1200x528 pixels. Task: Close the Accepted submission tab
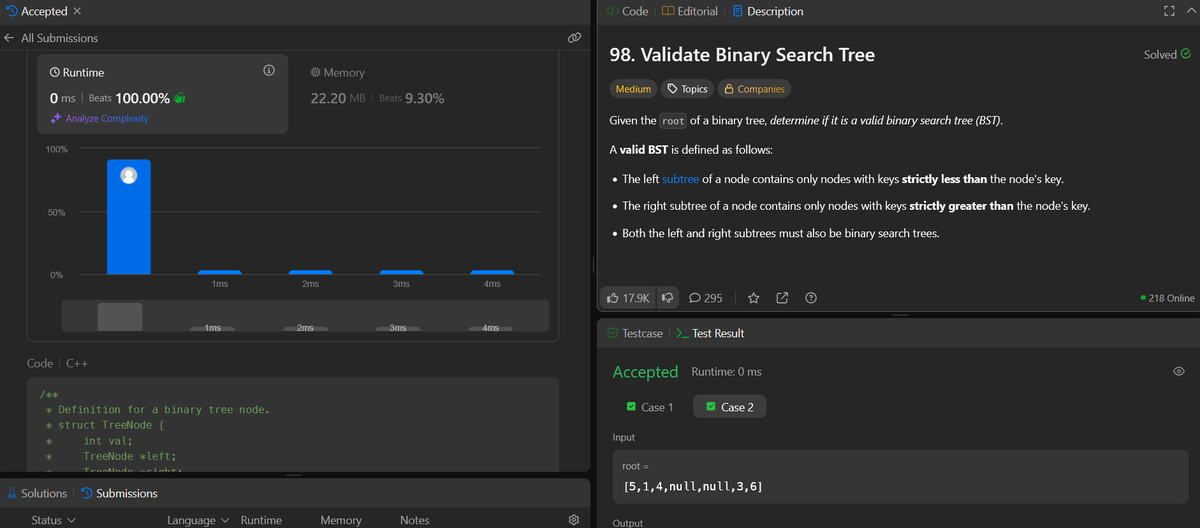point(78,11)
